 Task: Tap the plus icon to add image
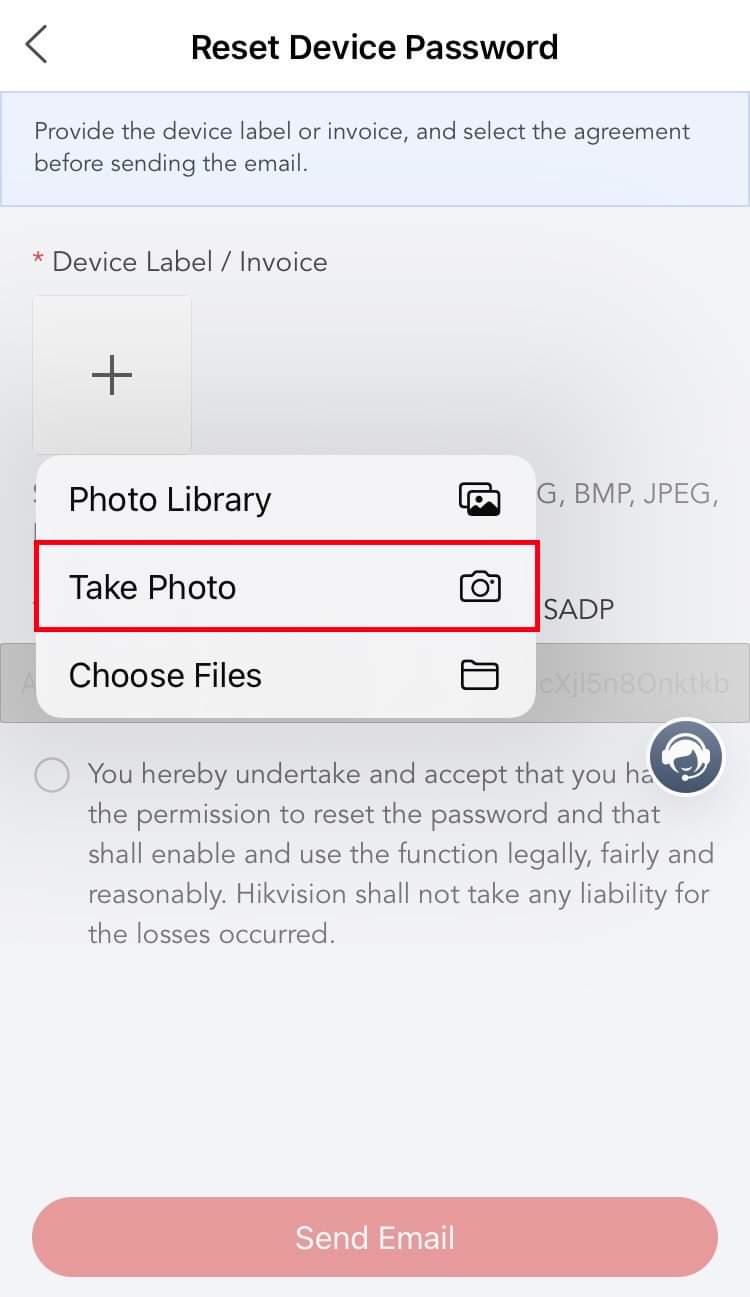pyautogui.click(x=112, y=375)
